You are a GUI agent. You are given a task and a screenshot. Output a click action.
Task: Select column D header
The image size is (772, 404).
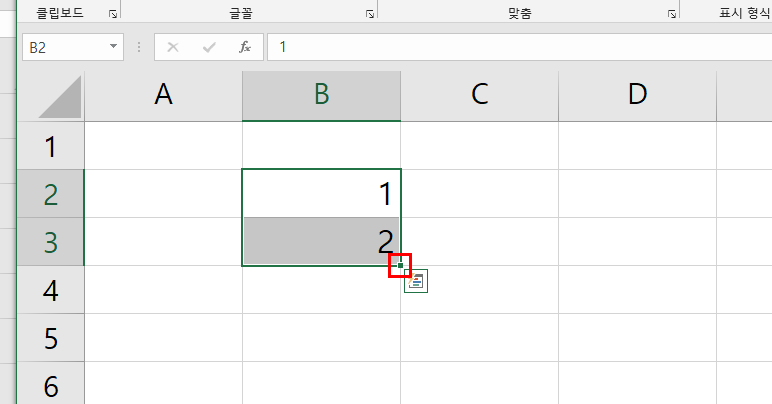[x=637, y=95]
